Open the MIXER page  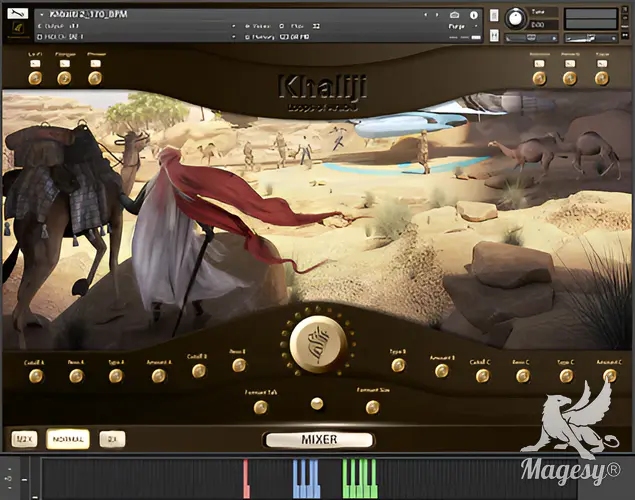click(x=319, y=440)
